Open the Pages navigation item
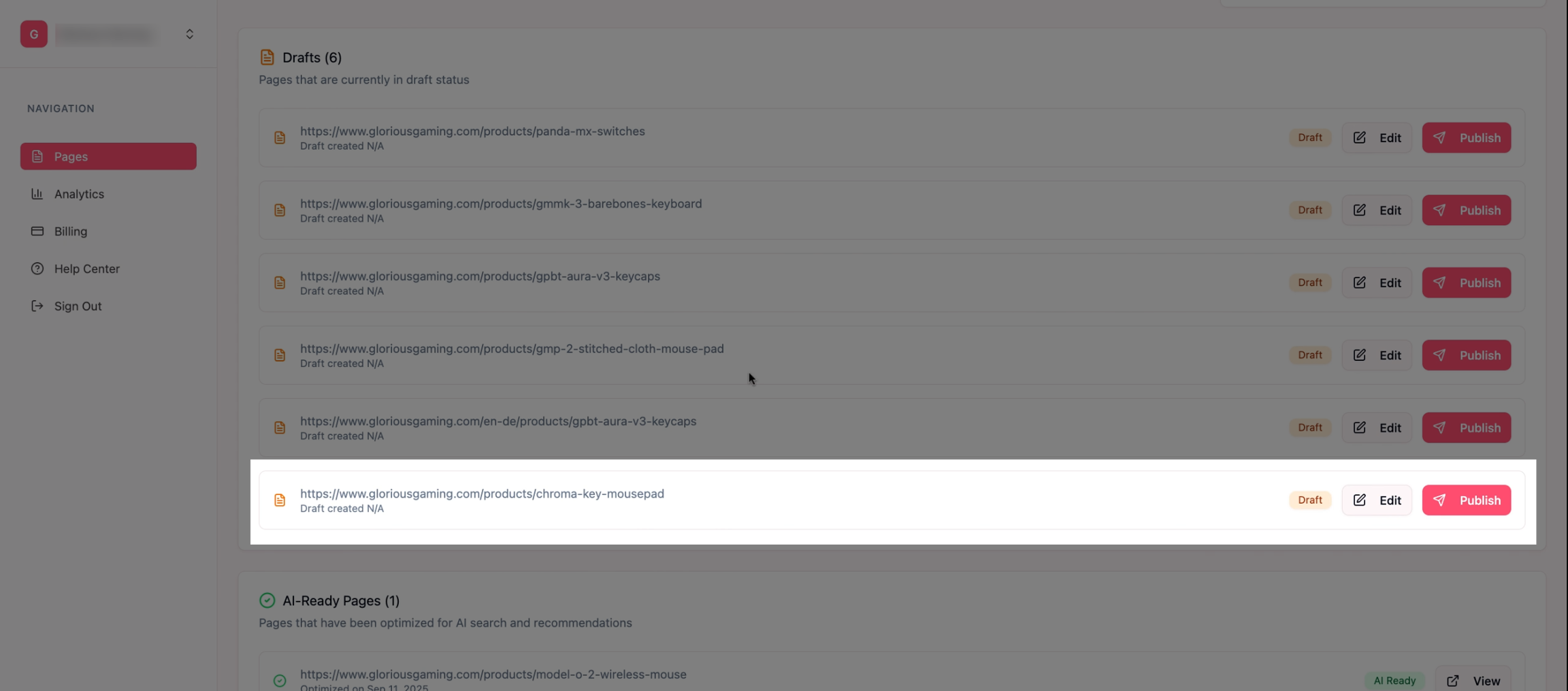Screen dimensions: 1568x691 pos(108,157)
